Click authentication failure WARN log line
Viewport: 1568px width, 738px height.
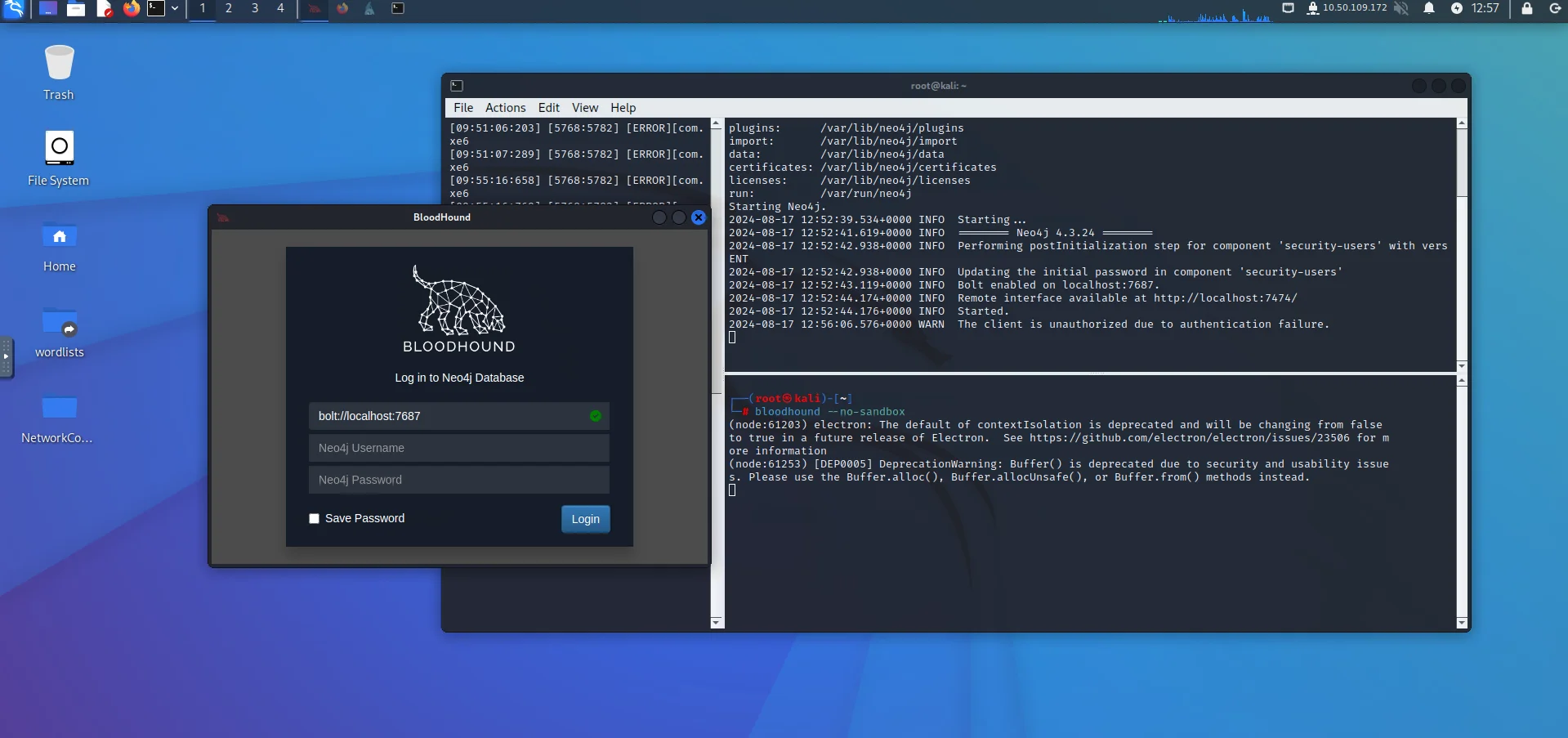point(1029,324)
